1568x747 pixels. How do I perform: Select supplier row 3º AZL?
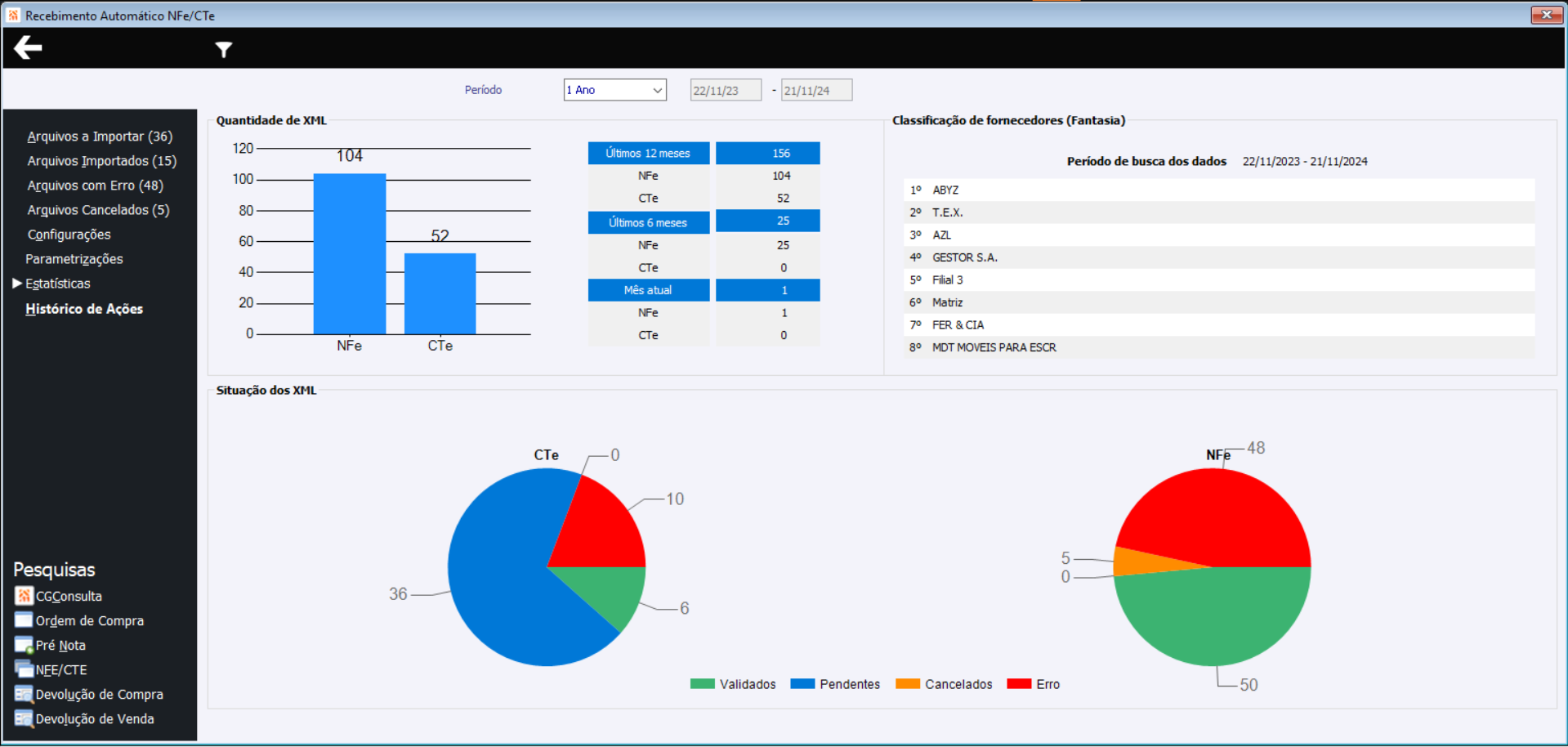point(1219,235)
